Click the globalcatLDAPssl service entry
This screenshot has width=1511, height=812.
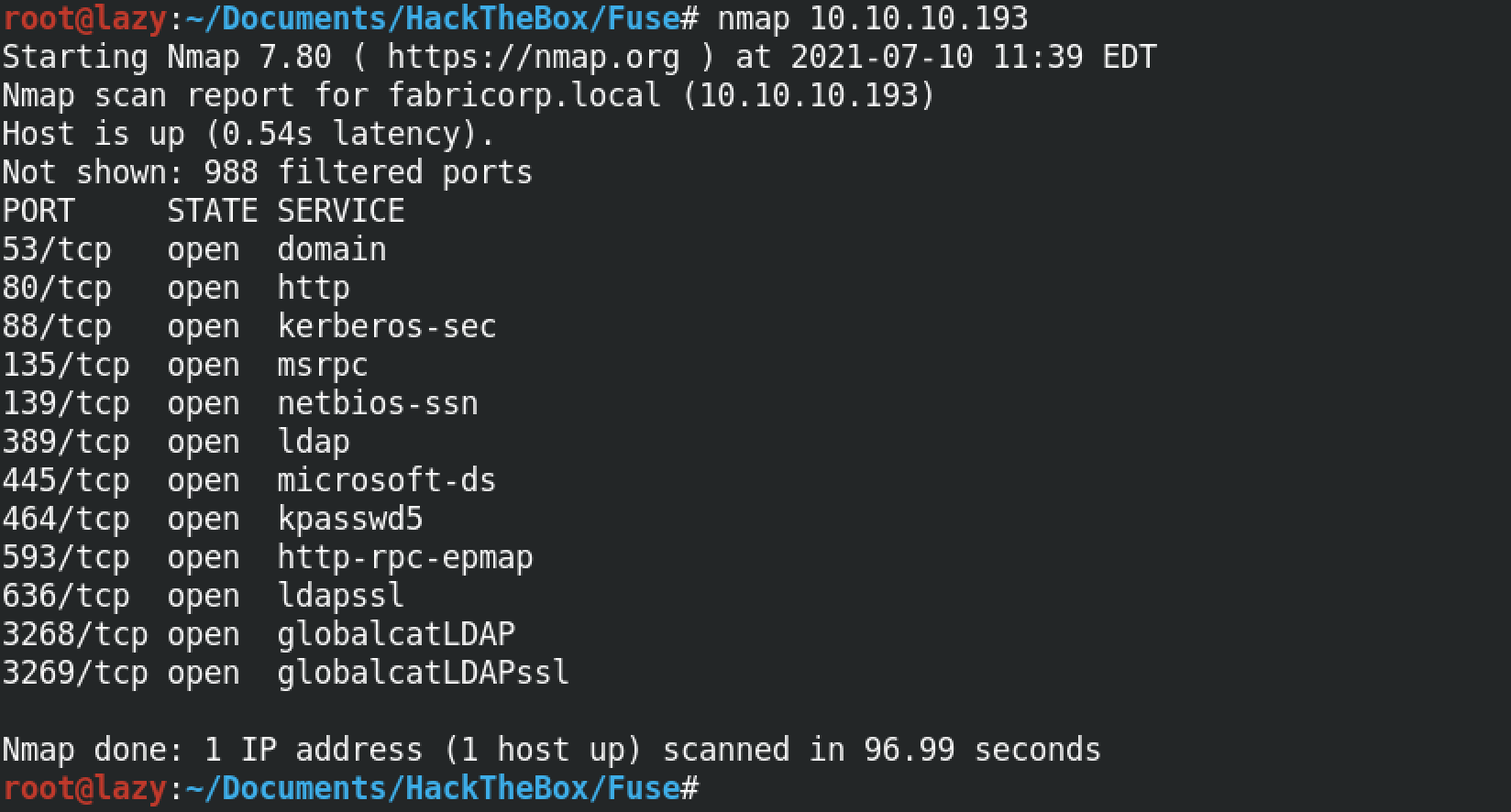pos(424,673)
